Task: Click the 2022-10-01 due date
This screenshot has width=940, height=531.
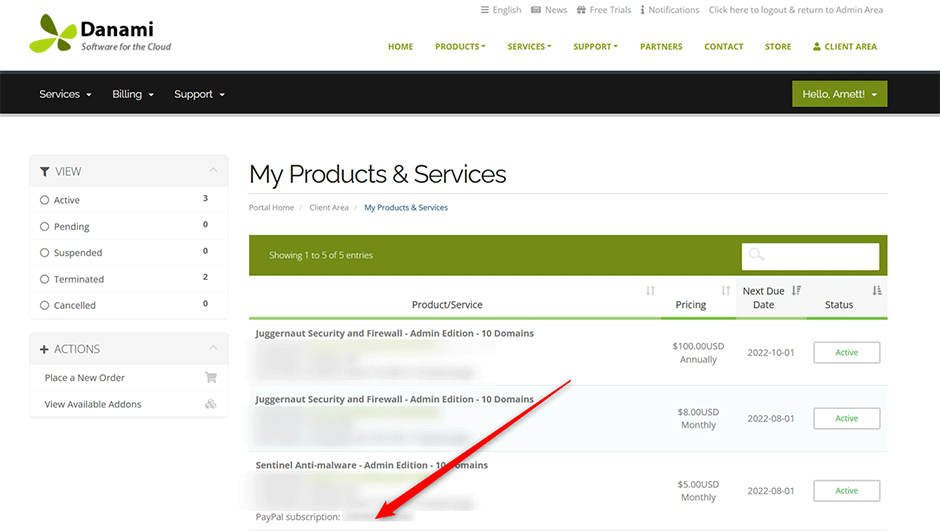Action: 770,352
